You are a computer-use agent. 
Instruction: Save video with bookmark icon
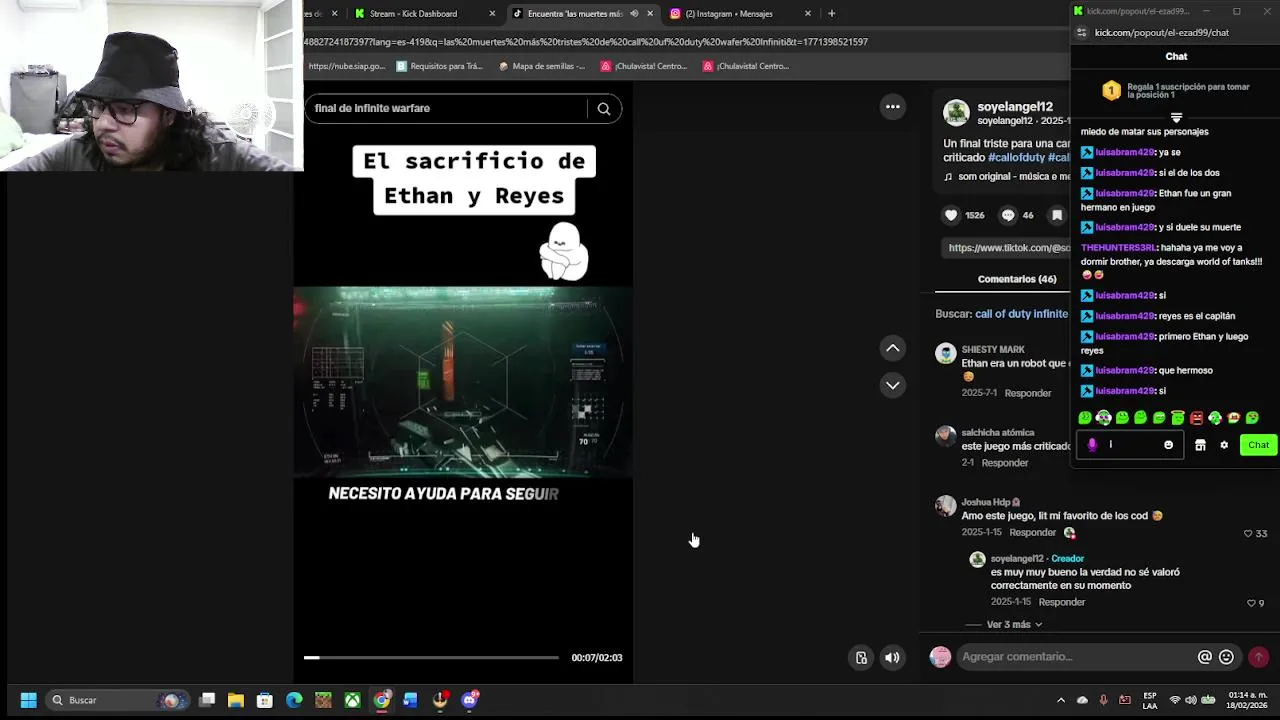(1057, 215)
